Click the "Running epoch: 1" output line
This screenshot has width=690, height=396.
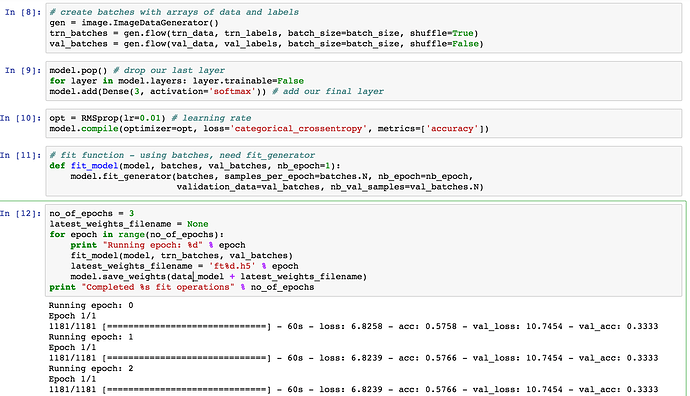[x=91, y=337]
